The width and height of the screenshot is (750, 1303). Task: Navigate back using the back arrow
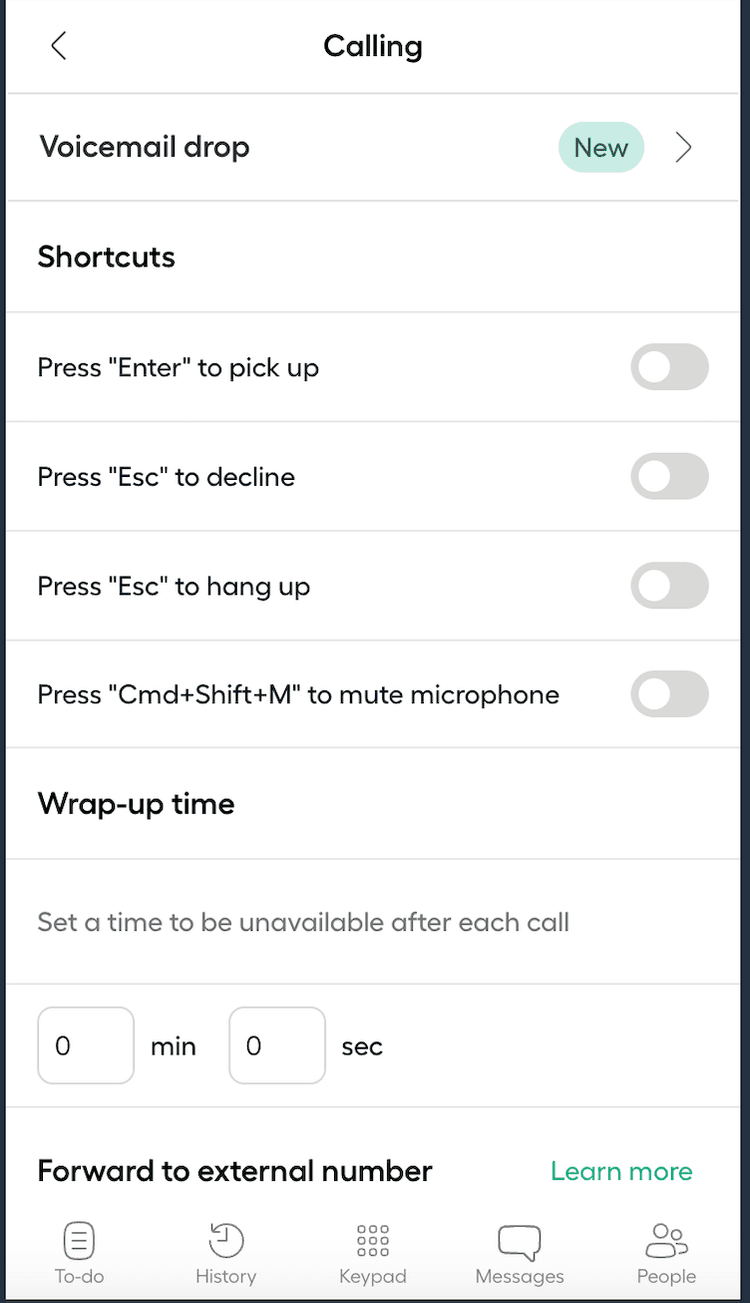[x=57, y=45]
